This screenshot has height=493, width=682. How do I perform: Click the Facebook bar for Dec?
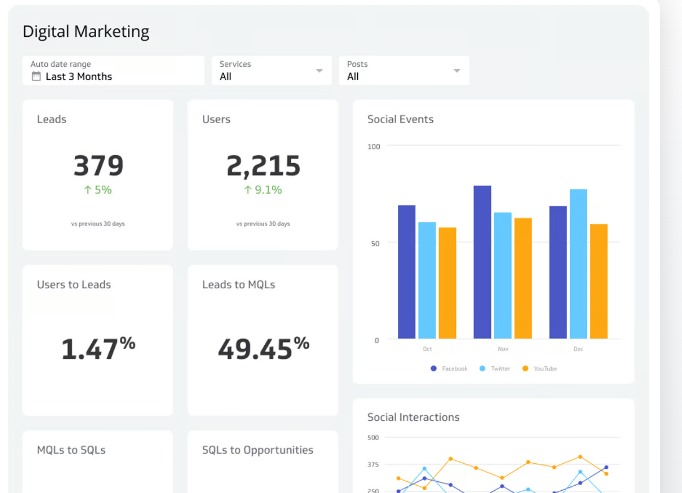pos(558,272)
